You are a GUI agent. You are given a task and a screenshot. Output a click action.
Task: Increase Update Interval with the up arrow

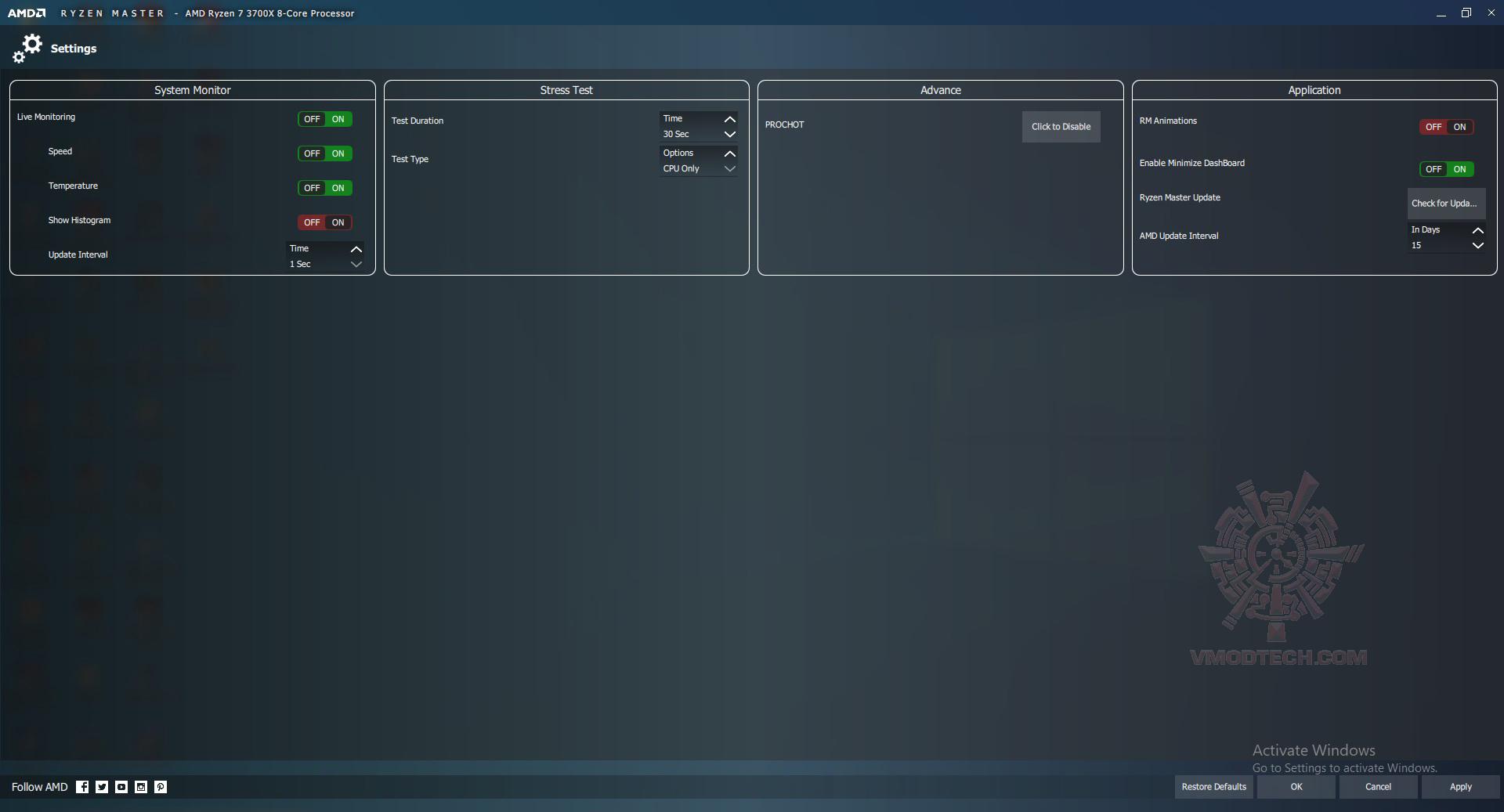click(356, 249)
